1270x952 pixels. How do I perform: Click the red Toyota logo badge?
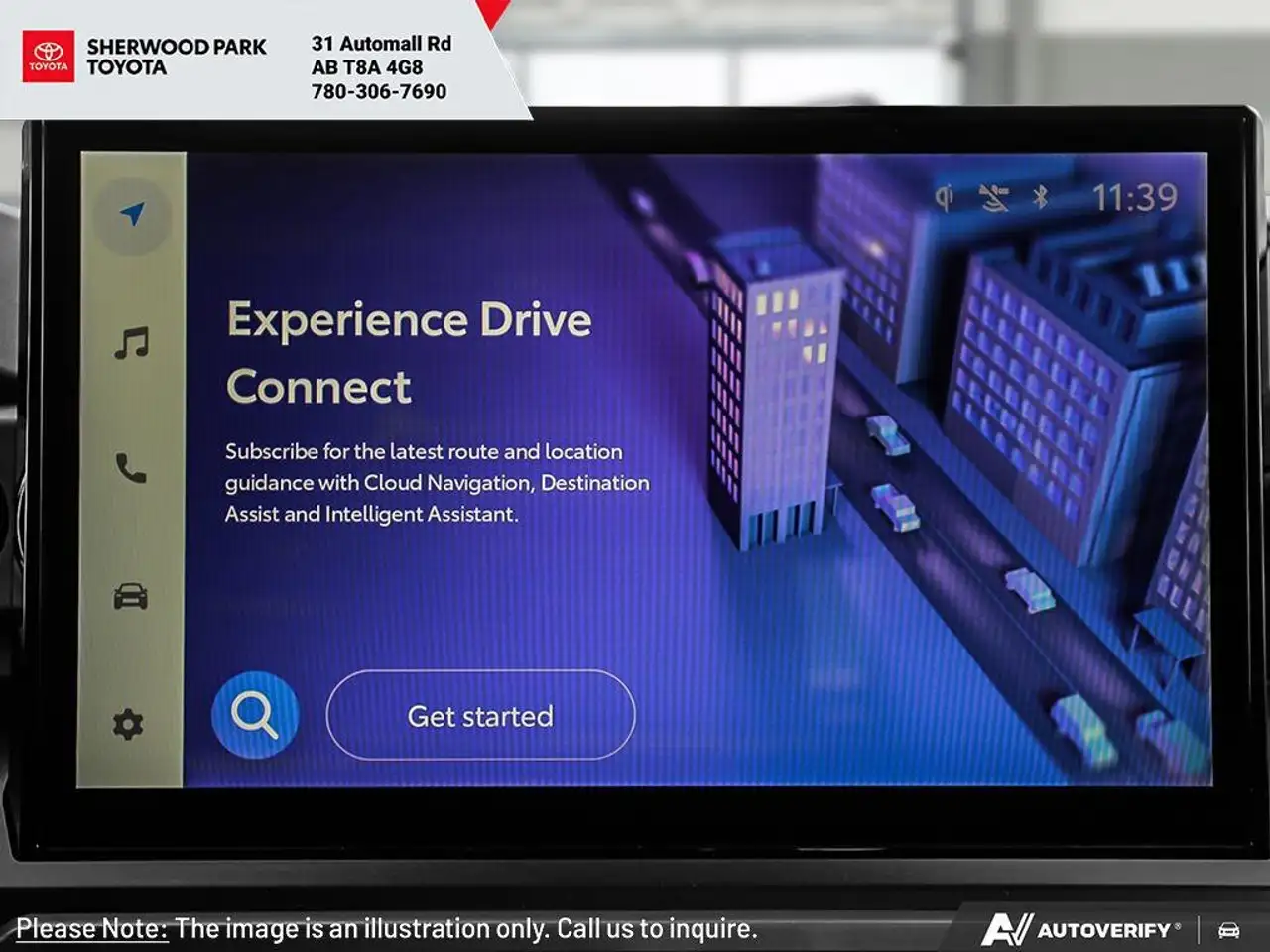[49, 56]
